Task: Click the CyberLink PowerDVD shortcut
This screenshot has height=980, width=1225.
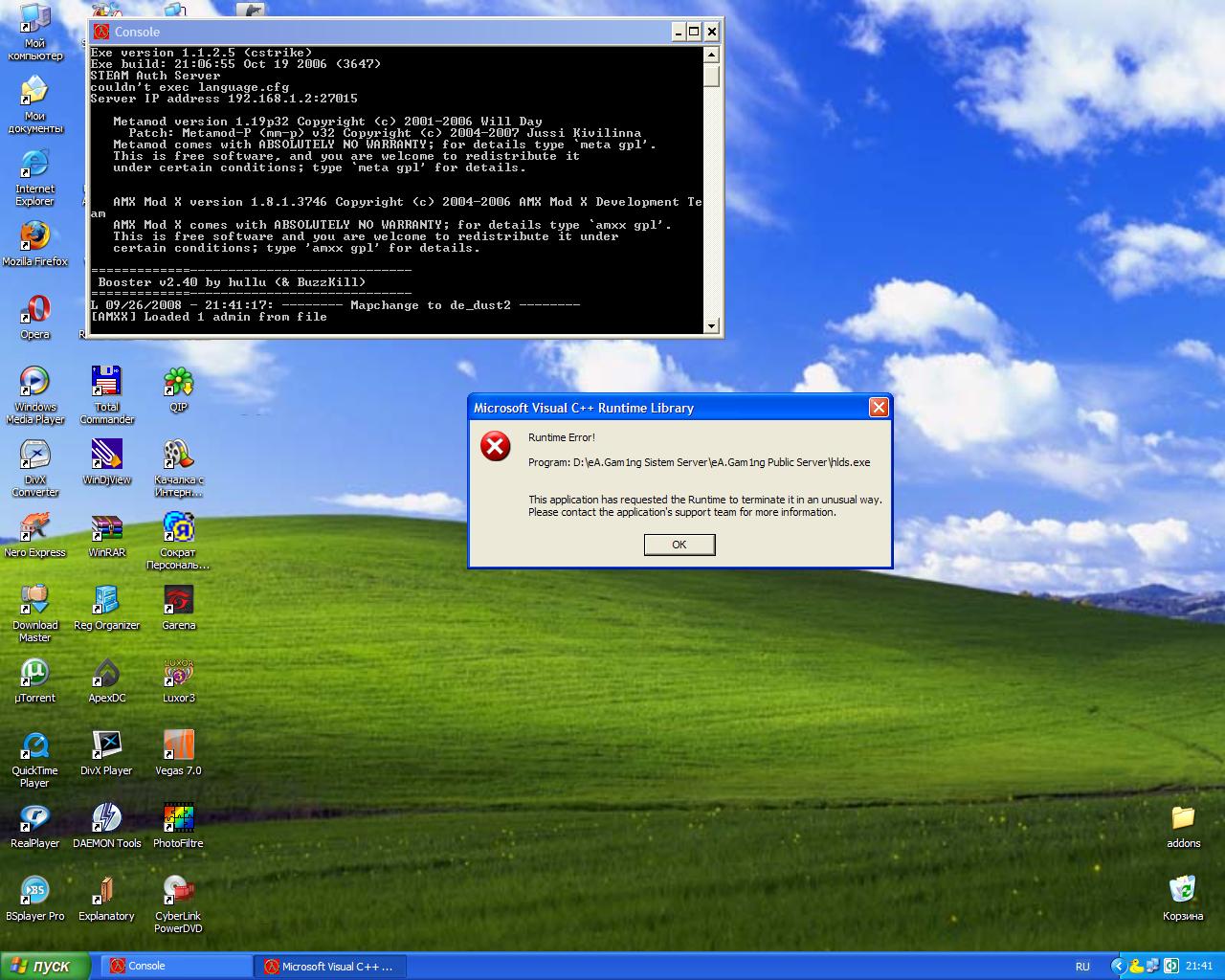Action: coord(179,903)
